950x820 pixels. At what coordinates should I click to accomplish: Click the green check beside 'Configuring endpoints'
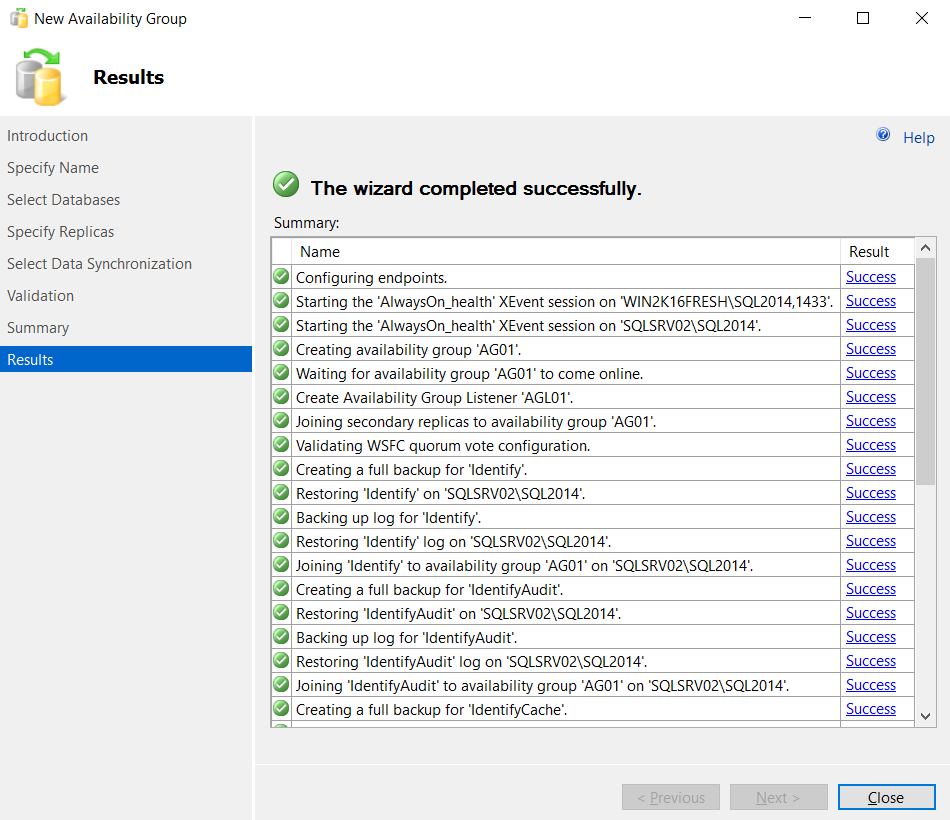pos(281,276)
